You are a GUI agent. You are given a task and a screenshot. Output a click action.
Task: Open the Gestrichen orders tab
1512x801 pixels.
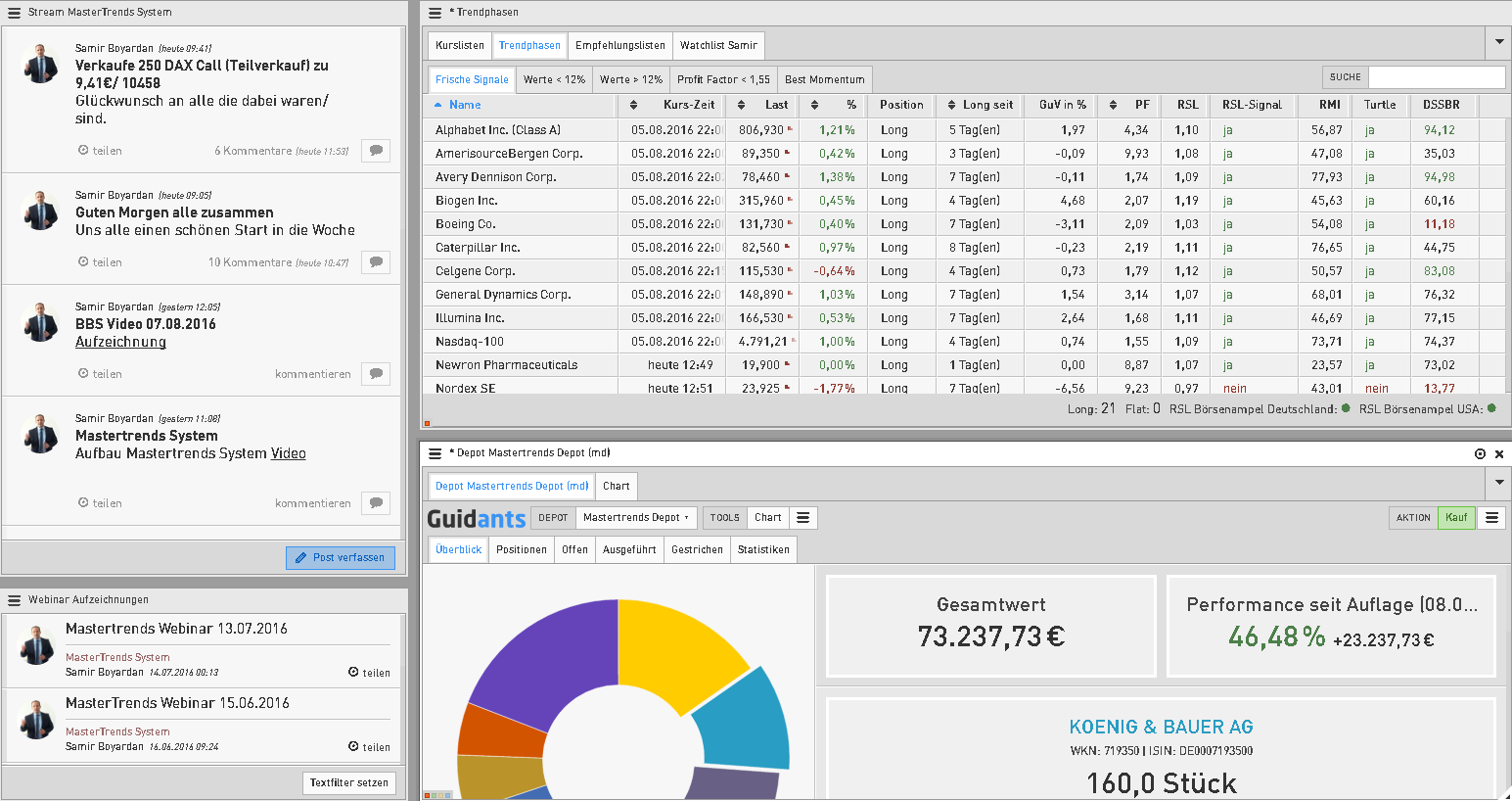(698, 549)
